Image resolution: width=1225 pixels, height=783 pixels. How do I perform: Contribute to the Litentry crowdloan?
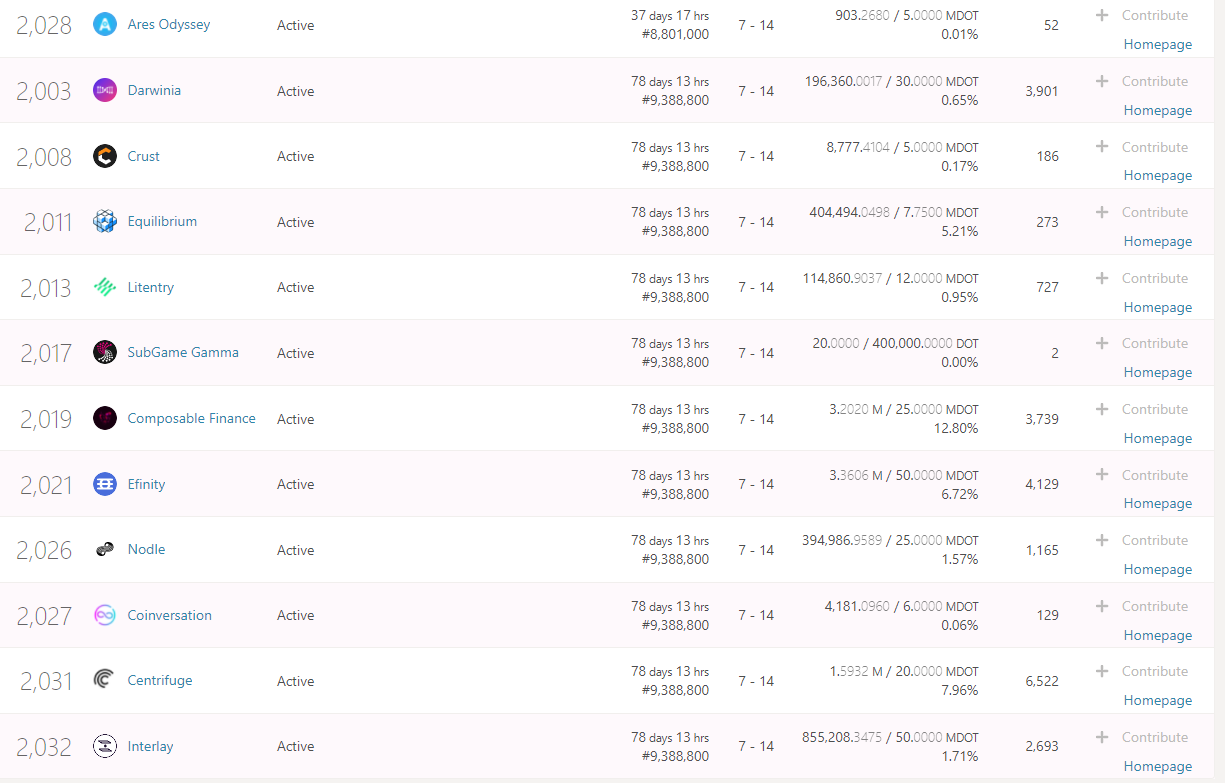coord(1142,278)
